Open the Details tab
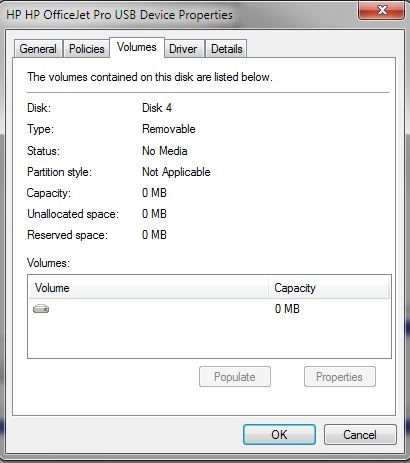Screen dimensions: 410x463 (x=227, y=49)
